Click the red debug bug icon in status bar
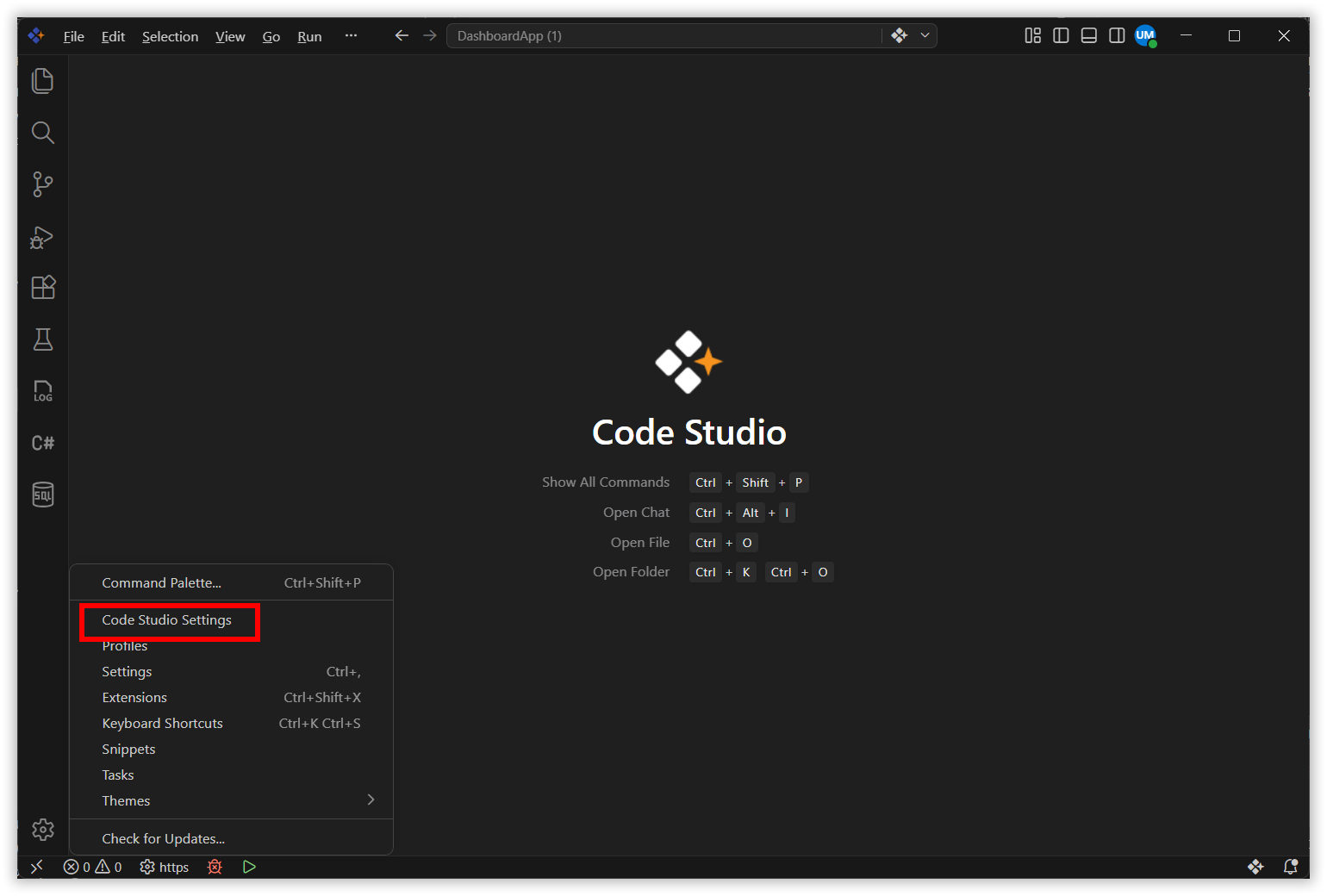The width and height of the screenshot is (1327, 896). pos(215,867)
